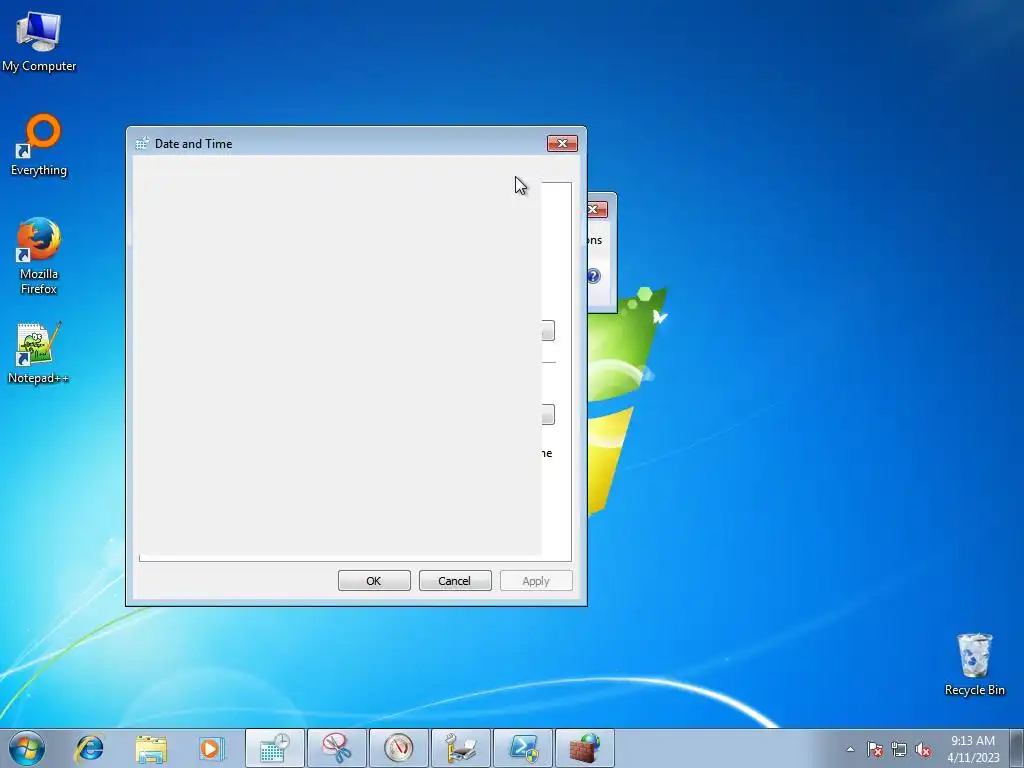Open the Windows Start menu
The image size is (1024, 768).
pos(27,748)
